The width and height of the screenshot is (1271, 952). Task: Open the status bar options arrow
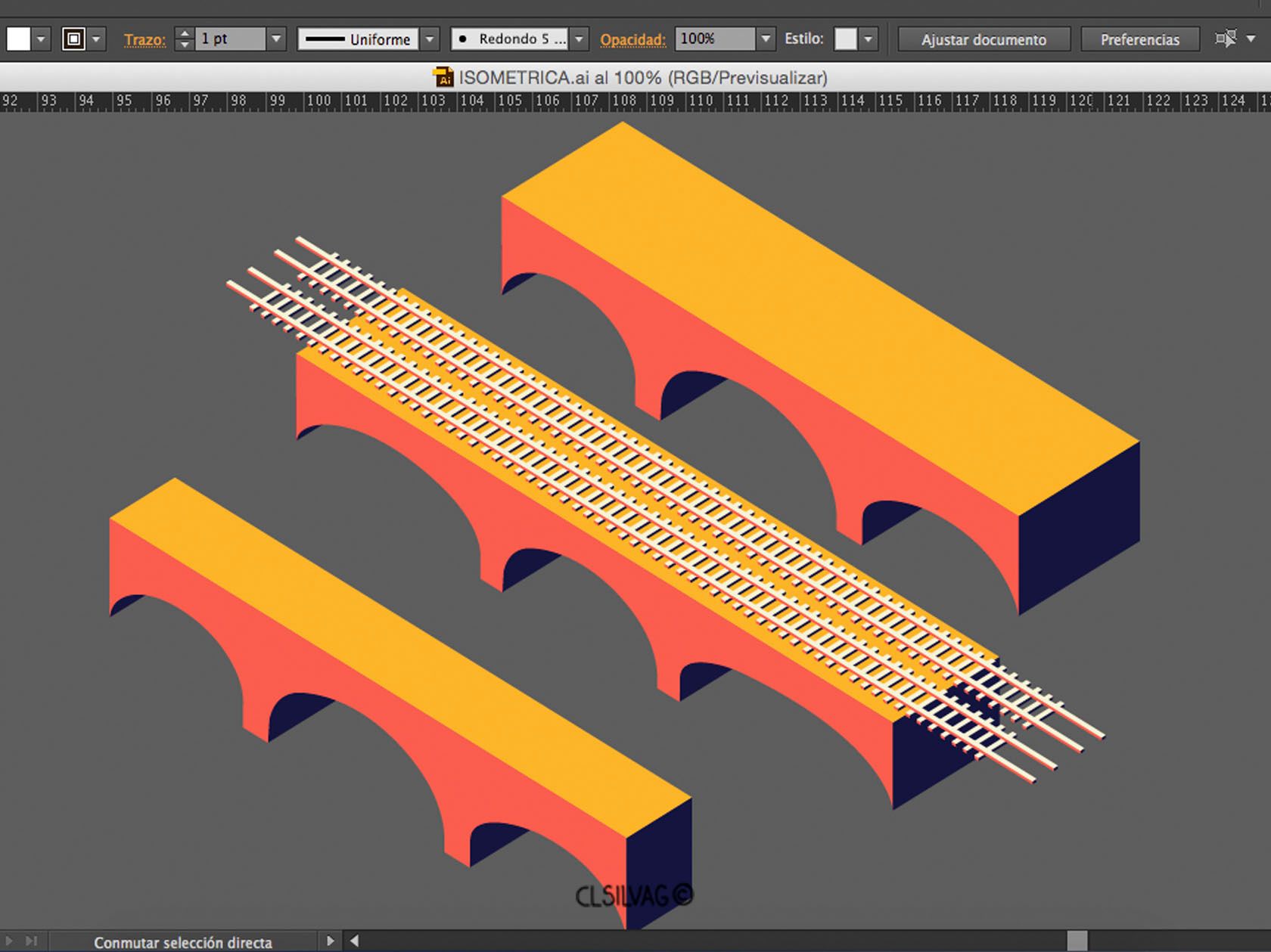[x=330, y=941]
